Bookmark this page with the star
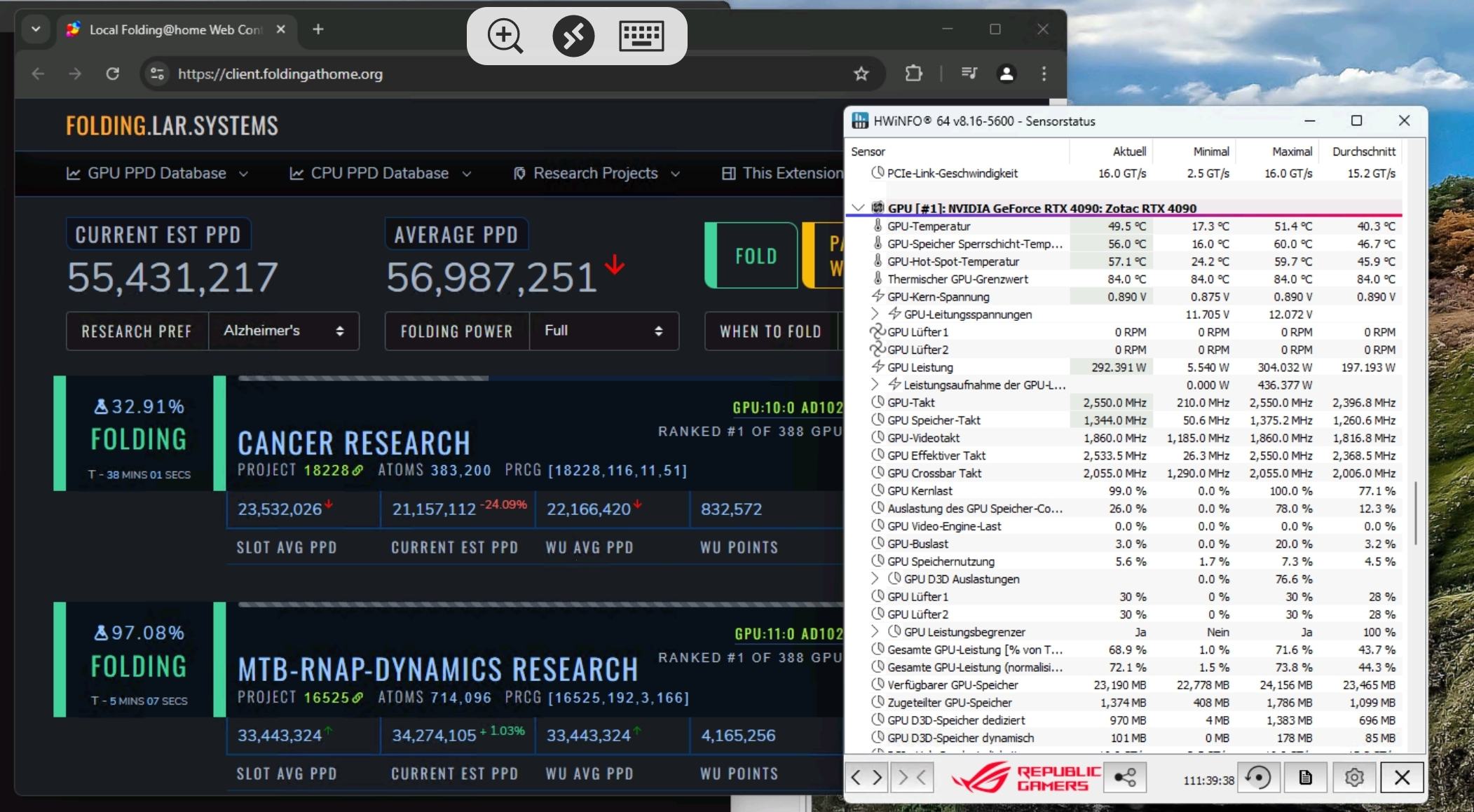This screenshot has width=1474, height=812. pyautogui.click(x=861, y=74)
